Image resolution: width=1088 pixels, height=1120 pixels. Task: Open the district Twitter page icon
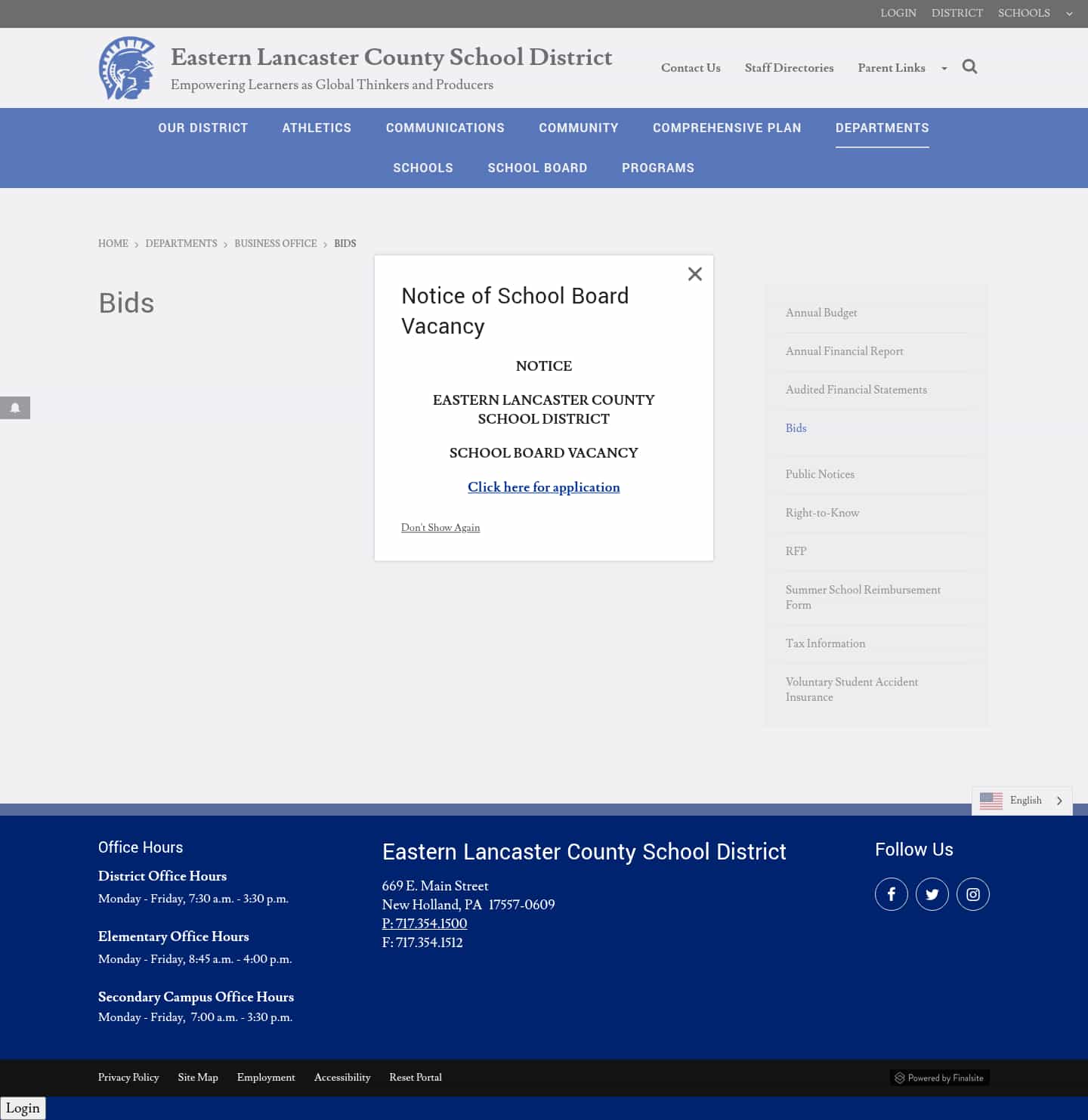pyautogui.click(x=932, y=893)
